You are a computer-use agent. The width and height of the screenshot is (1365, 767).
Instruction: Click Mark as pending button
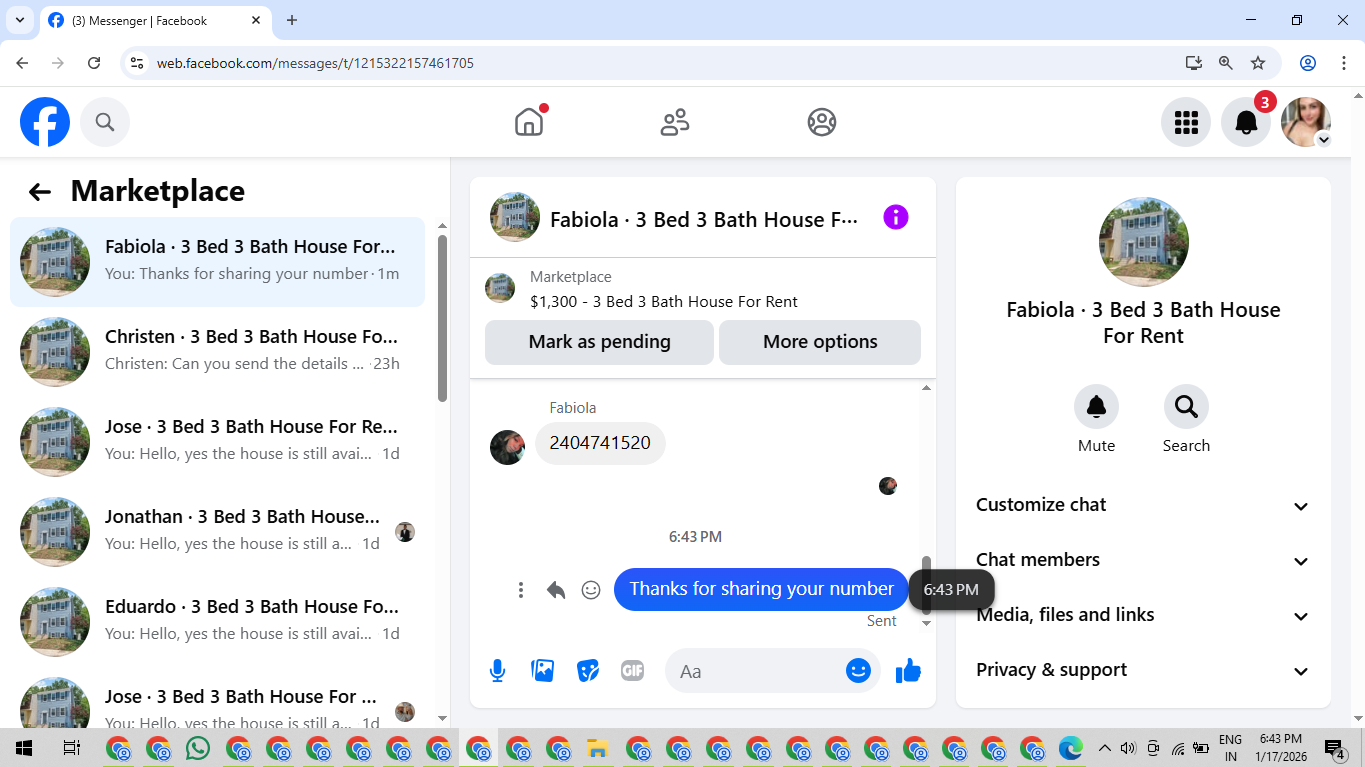point(599,342)
